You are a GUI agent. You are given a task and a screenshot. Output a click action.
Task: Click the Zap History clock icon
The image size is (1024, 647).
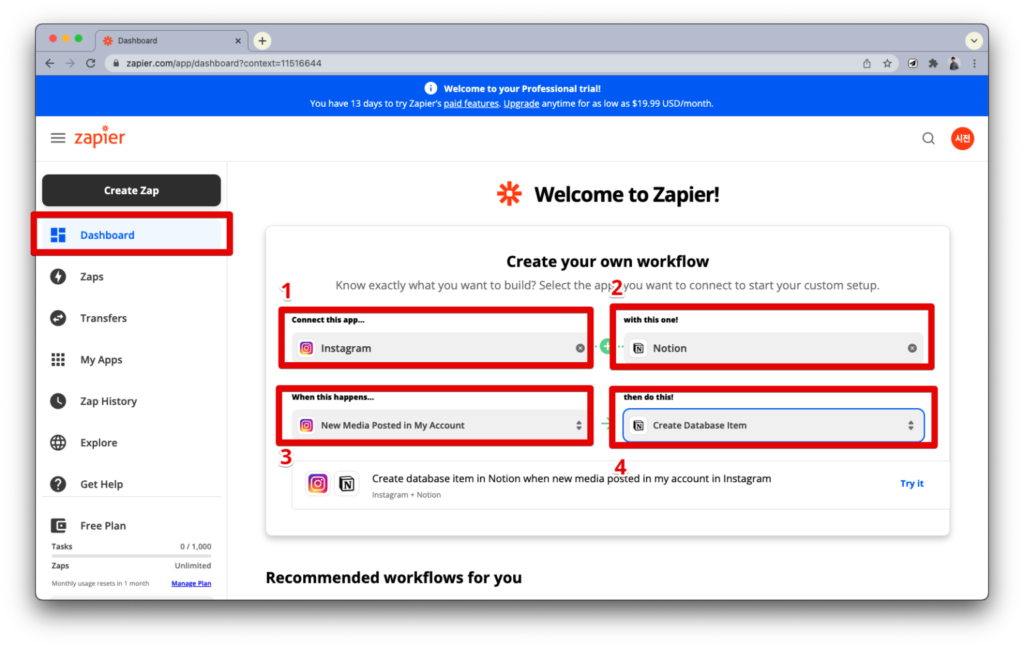(x=58, y=401)
